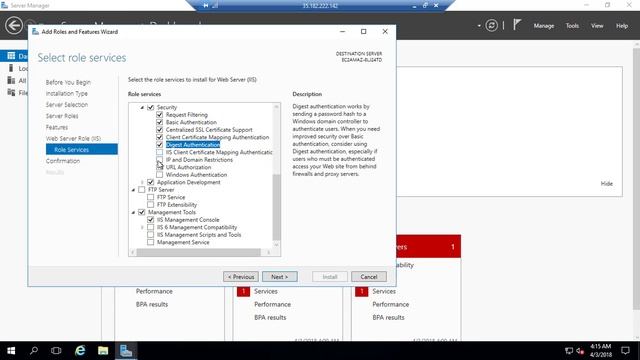
Task: Collapse the Security tree node
Action: coord(142,107)
